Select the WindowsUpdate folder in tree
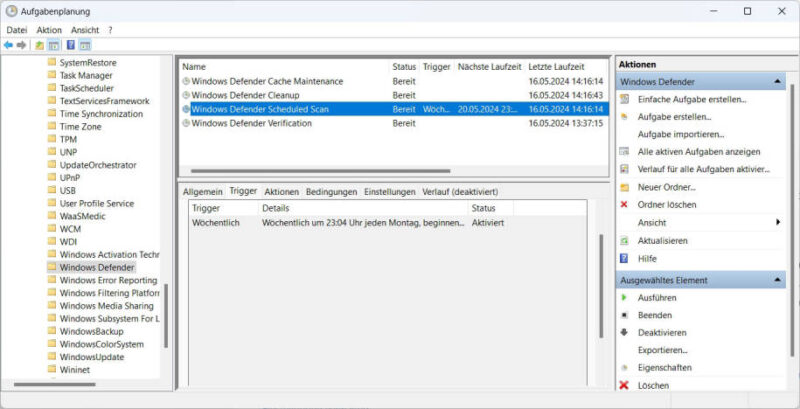 coord(91,357)
